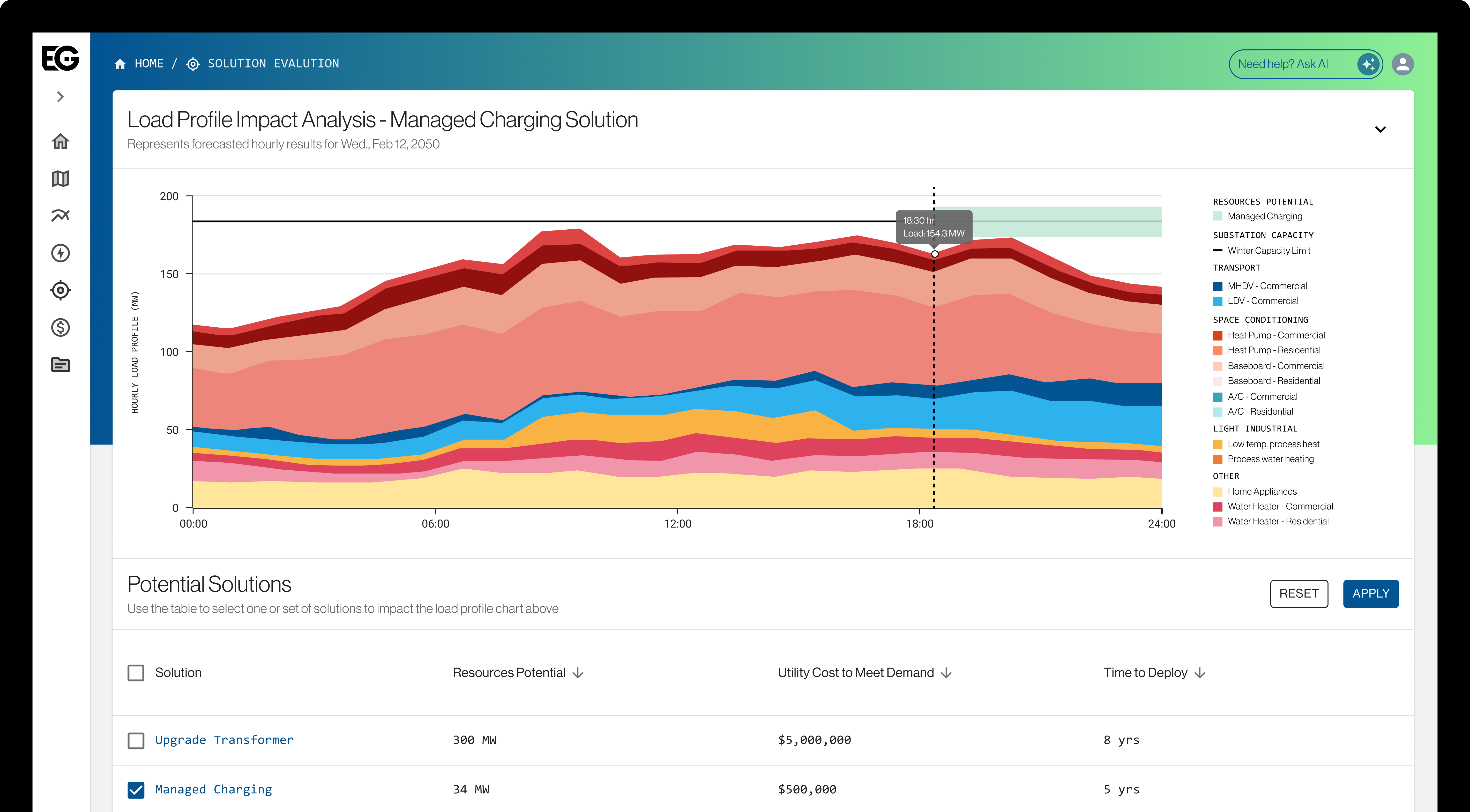This screenshot has height=812, width=1470.
Task: Go to HOME breadcrumb
Action: point(148,64)
